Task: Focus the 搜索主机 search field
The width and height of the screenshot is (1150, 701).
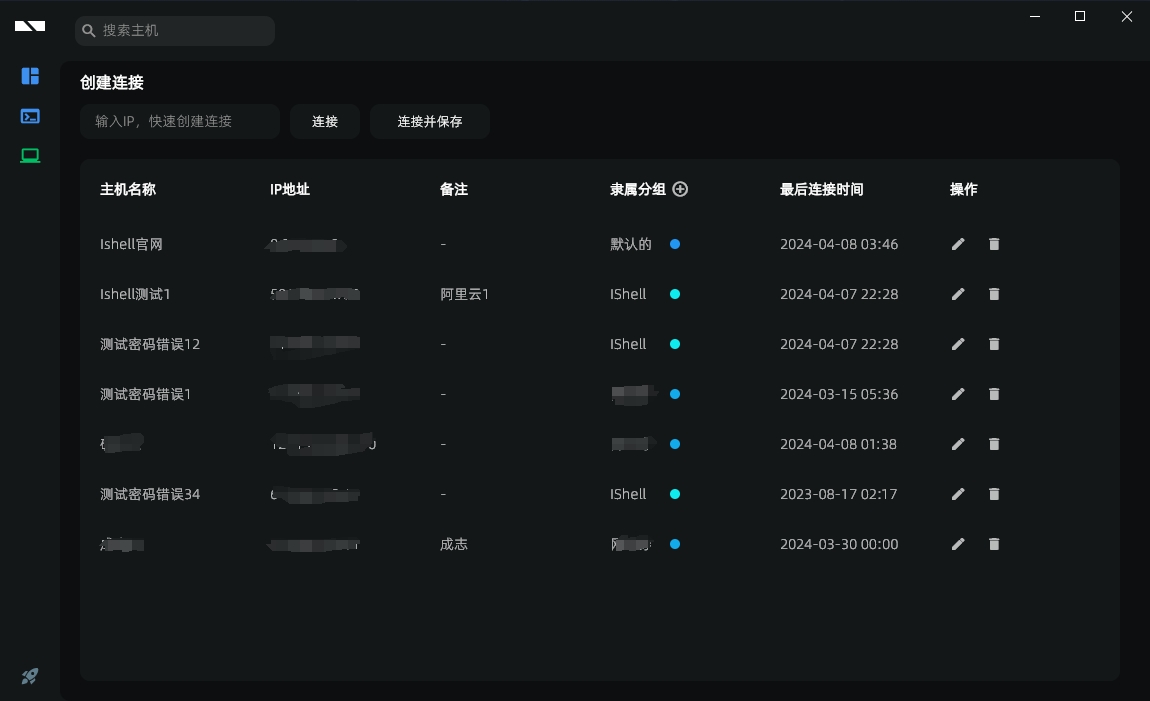Action: [x=180, y=31]
